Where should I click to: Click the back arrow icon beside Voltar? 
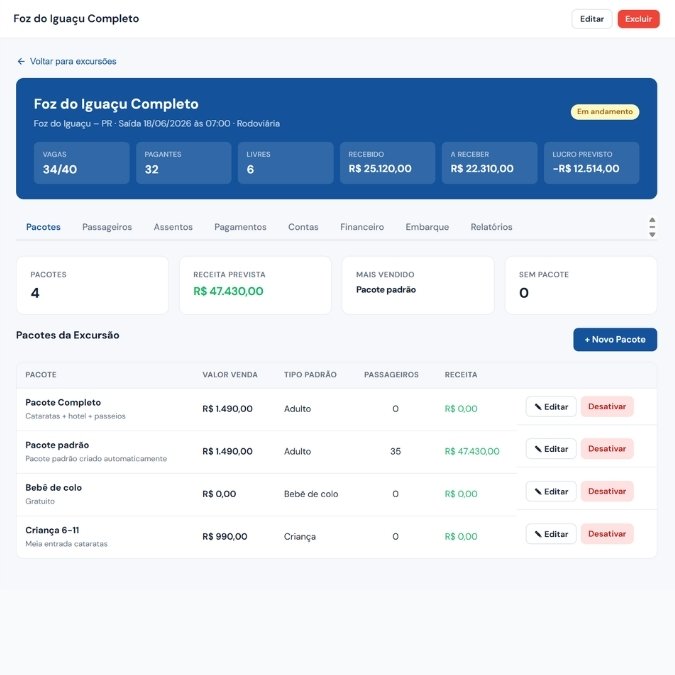tap(21, 62)
